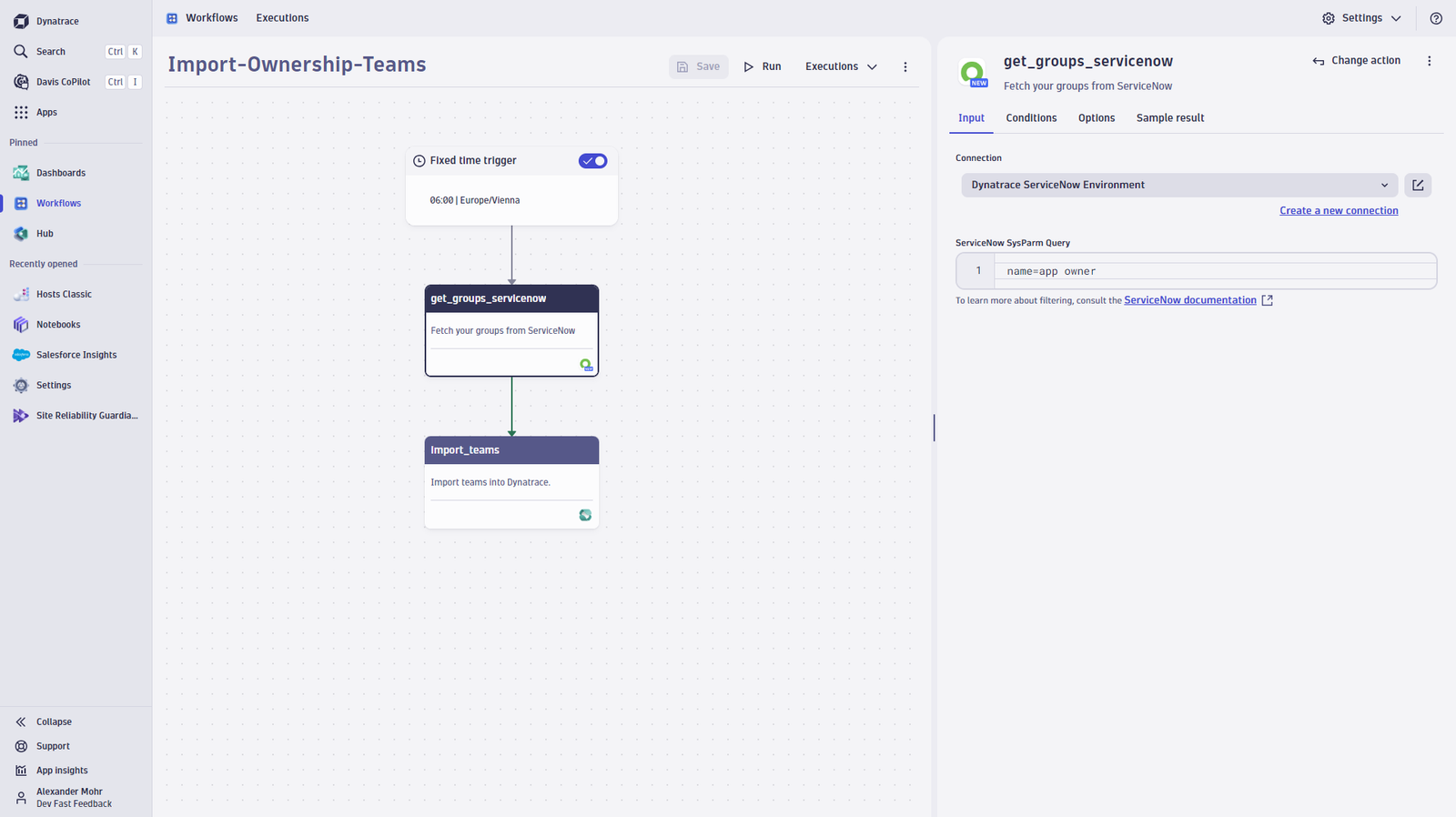Click the clock icon on trigger node
1456x817 pixels.
tap(420, 161)
